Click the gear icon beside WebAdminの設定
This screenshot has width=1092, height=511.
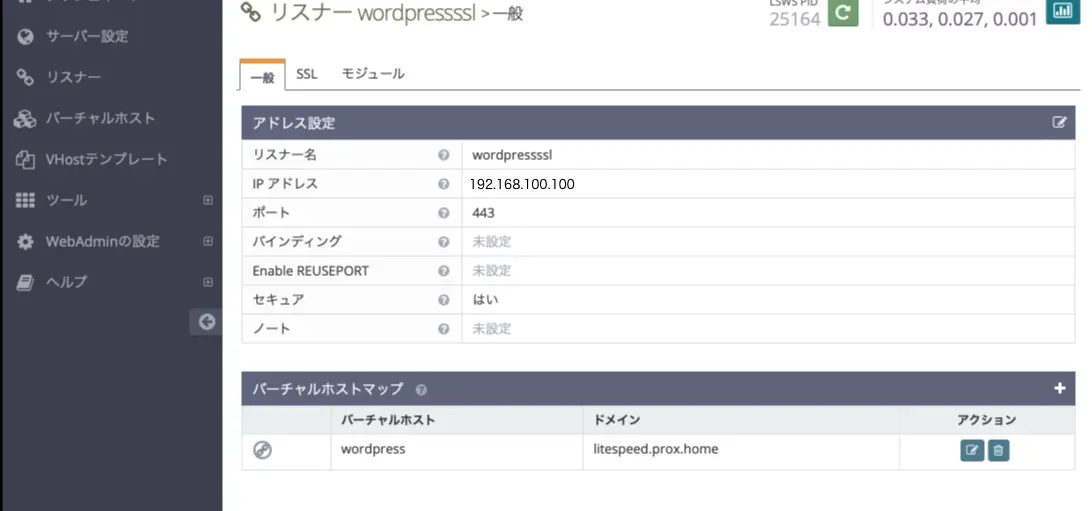pos(25,242)
